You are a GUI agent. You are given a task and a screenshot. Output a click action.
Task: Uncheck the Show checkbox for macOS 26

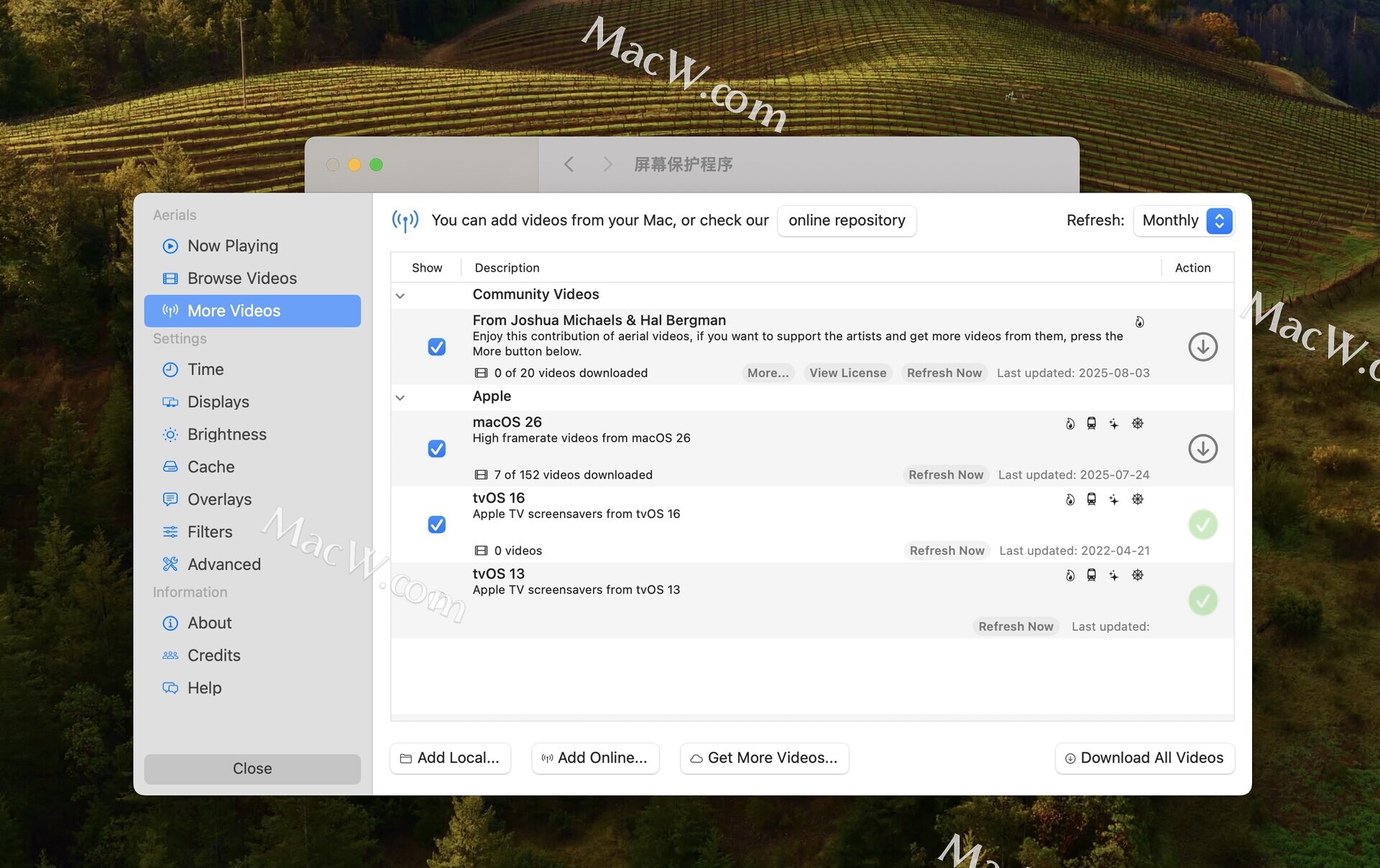[x=436, y=448]
